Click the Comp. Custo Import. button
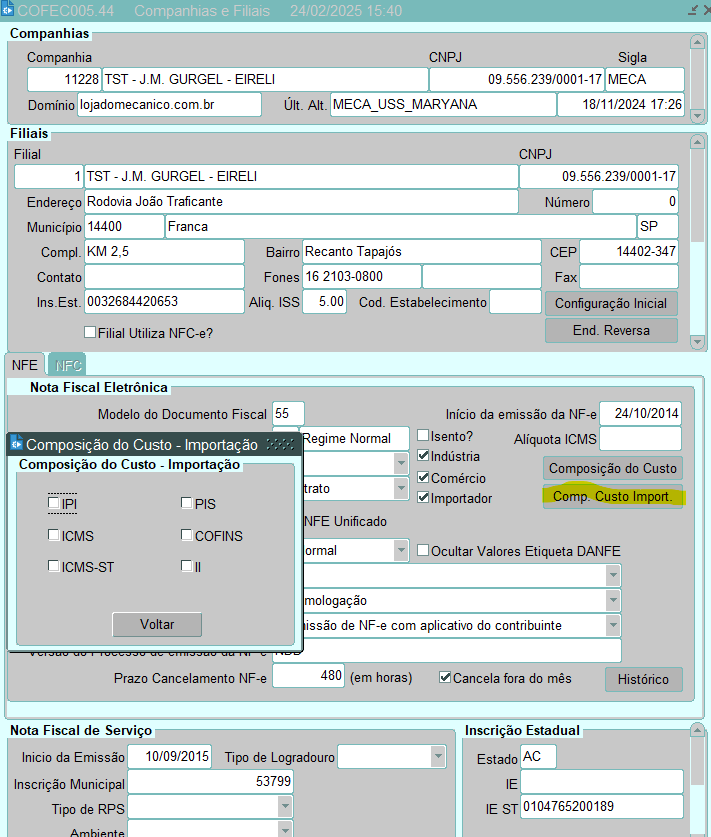This screenshot has width=711, height=837. point(612,496)
